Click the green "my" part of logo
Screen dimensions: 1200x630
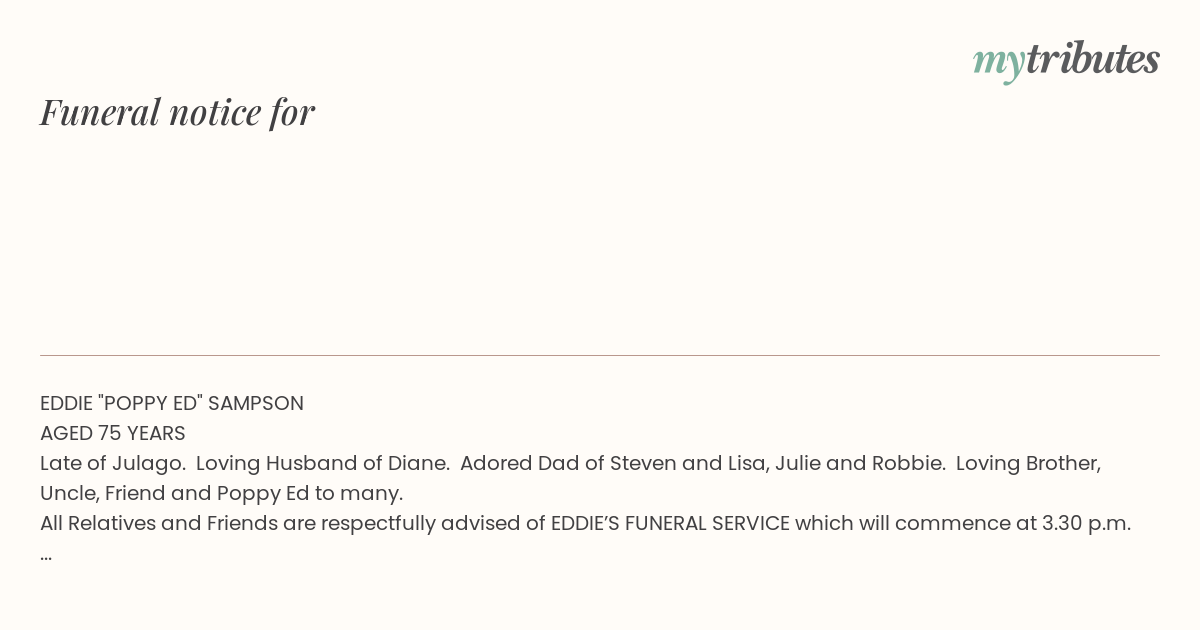click(x=998, y=64)
